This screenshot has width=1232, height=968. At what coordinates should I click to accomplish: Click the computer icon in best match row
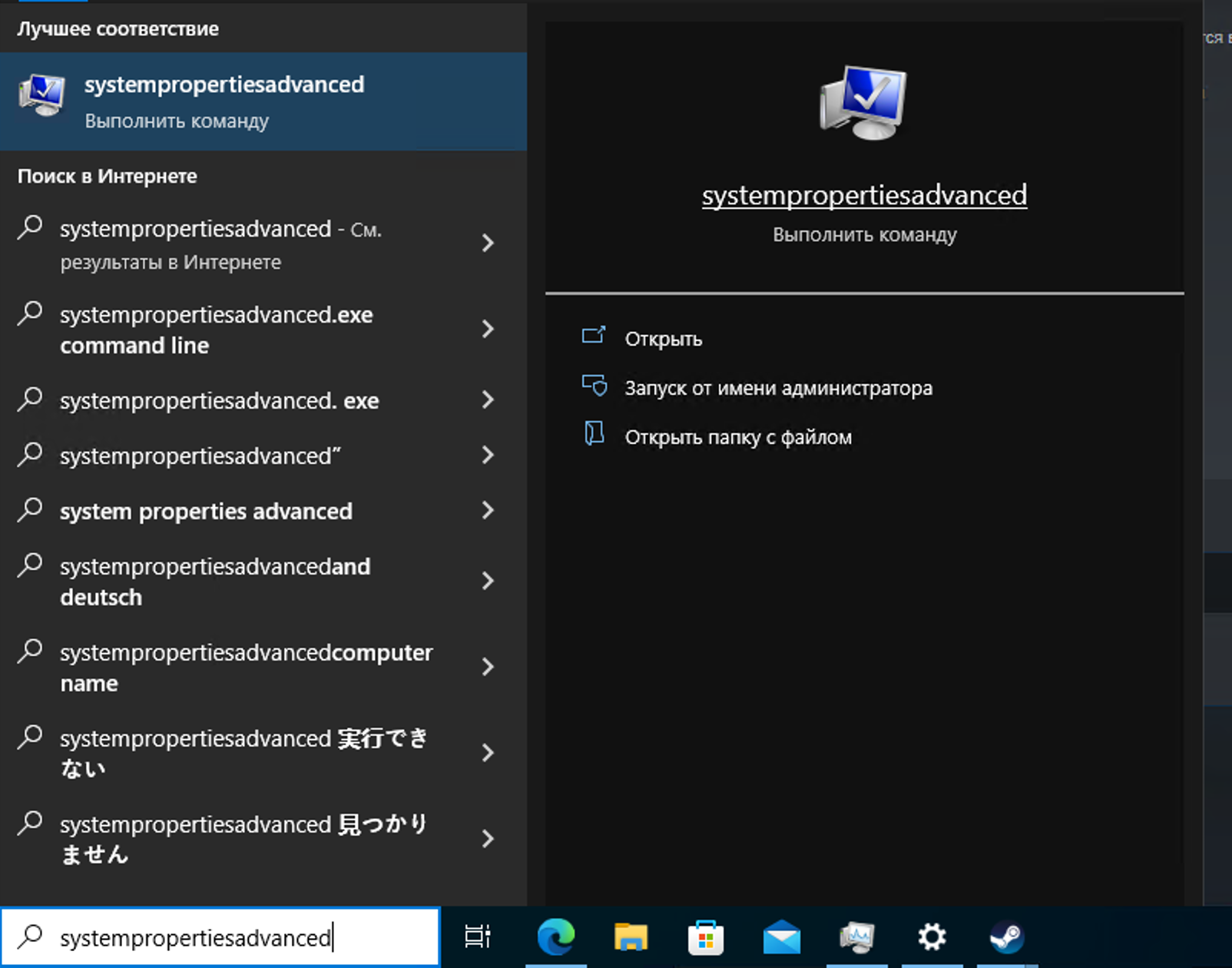pyautogui.click(x=42, y=95)
